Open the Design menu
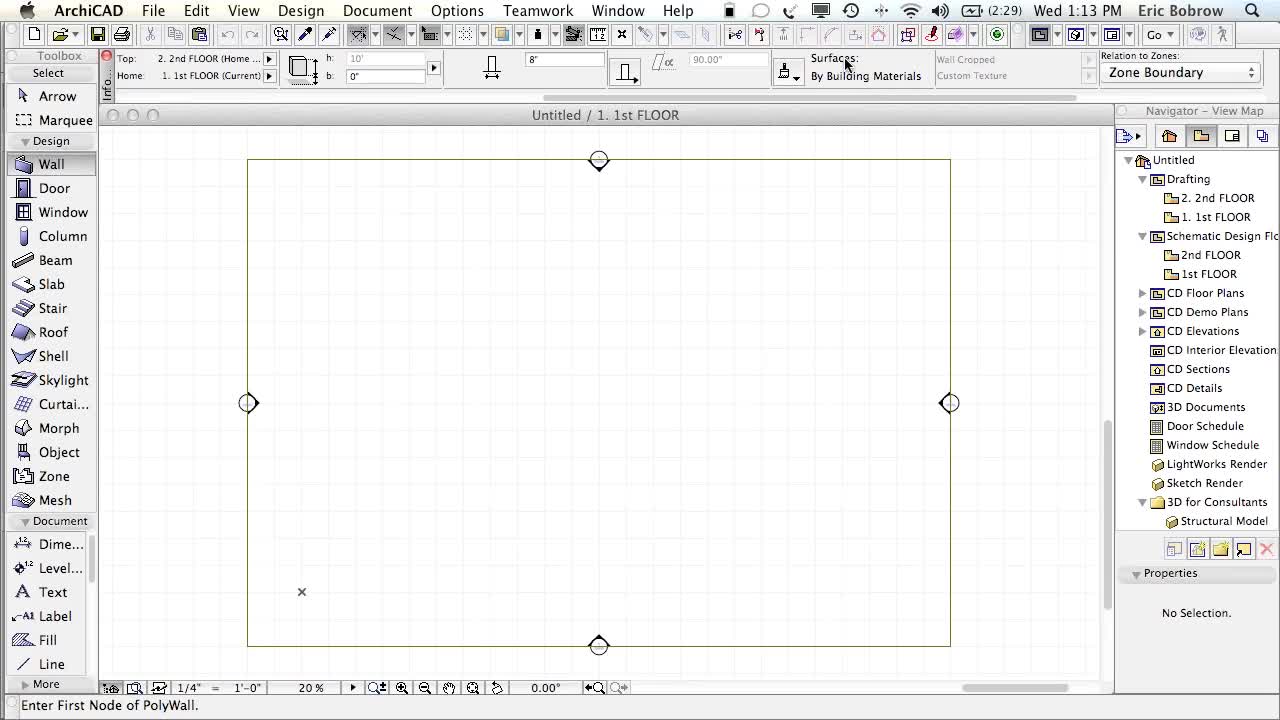The height and width of the screenshot is (720, 1280). (301, 11)
